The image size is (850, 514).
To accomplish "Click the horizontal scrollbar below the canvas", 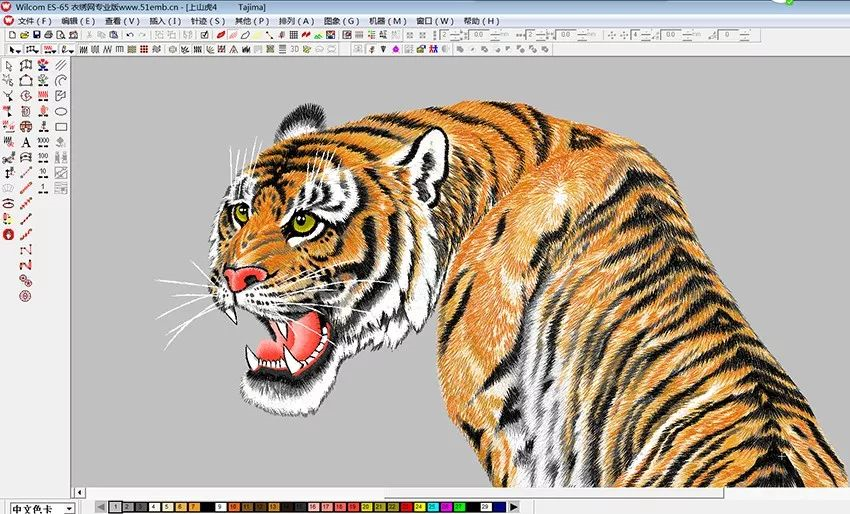I will coord(400,493).
